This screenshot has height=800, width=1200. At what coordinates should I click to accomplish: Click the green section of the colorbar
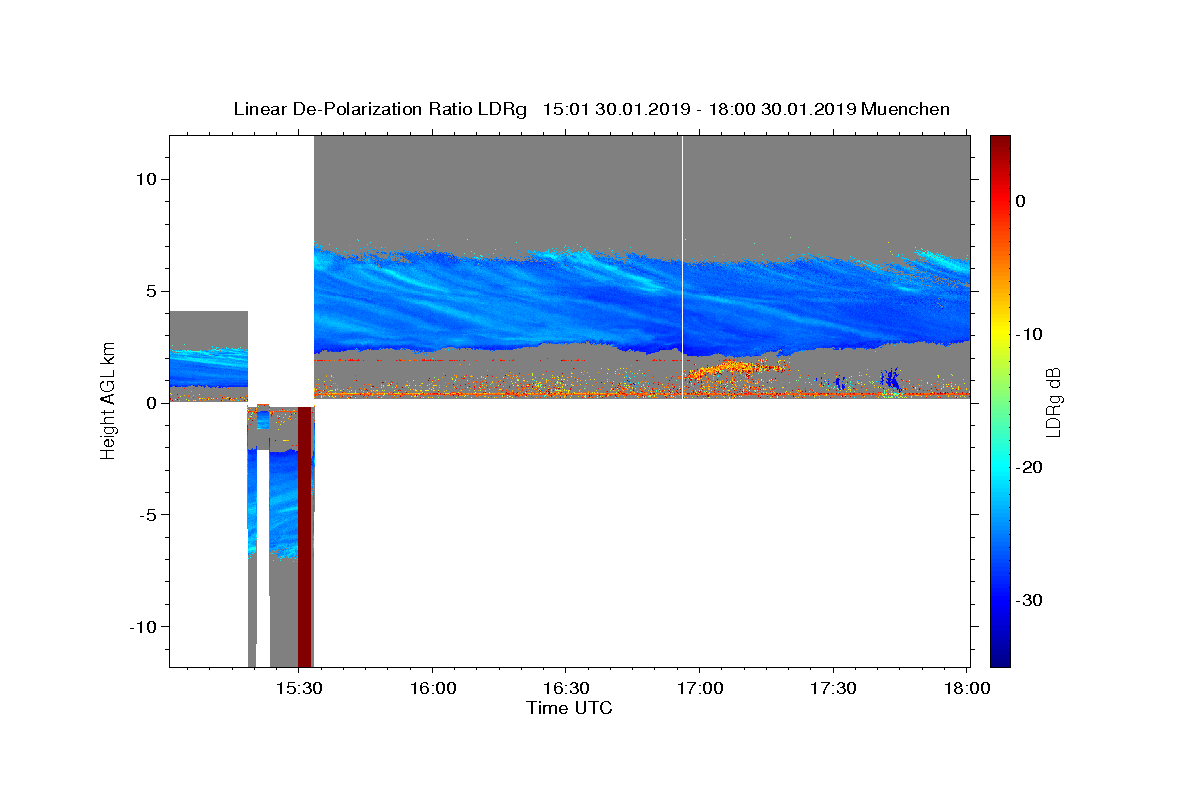pos(1000,400)
